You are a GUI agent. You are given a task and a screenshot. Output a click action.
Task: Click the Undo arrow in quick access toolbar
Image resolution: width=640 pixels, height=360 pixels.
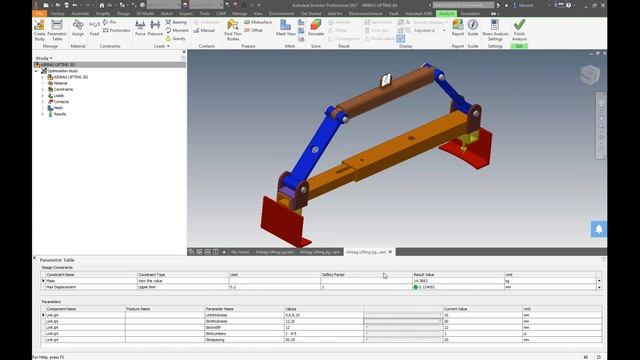[x=75, y=5]
